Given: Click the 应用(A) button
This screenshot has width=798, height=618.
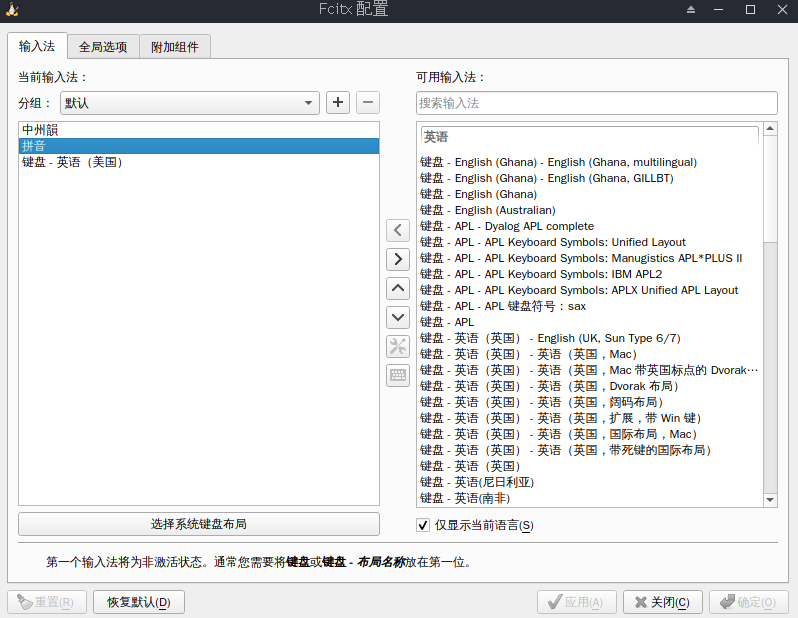Looking at the screenshot, I should pyautogui.click(x=577, y=602).
